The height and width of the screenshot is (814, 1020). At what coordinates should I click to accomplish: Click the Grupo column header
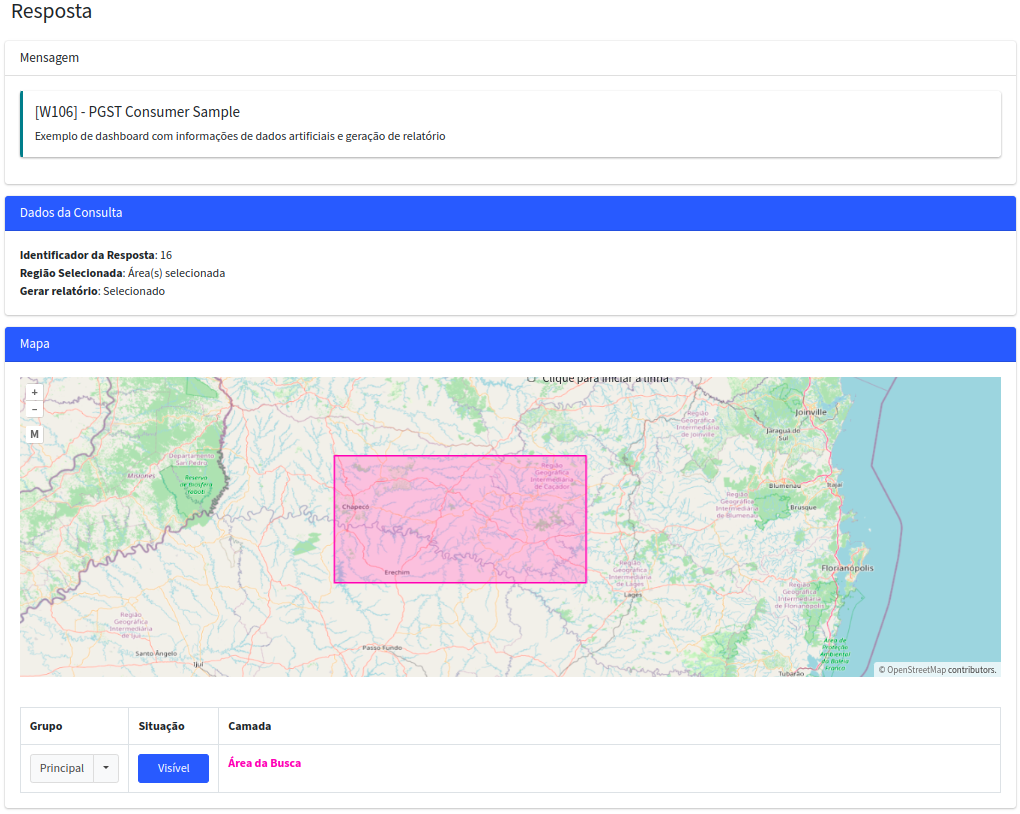coord(48,726)
